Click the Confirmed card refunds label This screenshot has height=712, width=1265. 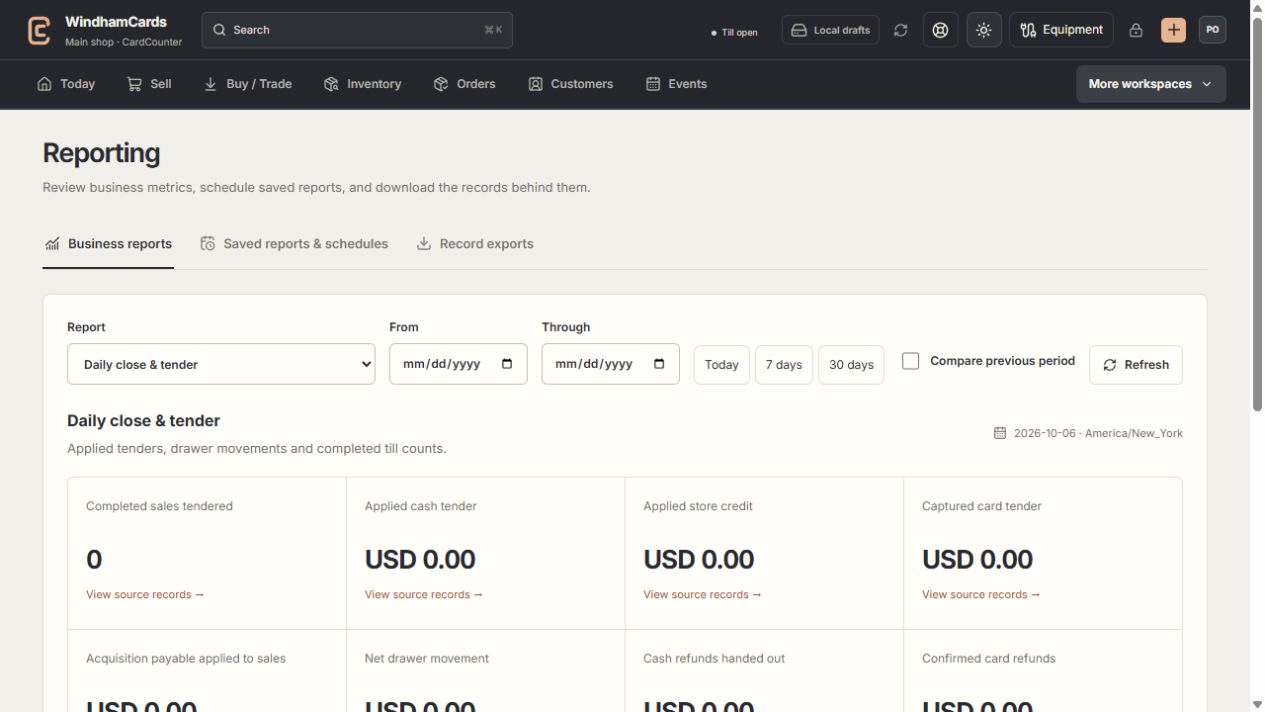pos(989,658)
